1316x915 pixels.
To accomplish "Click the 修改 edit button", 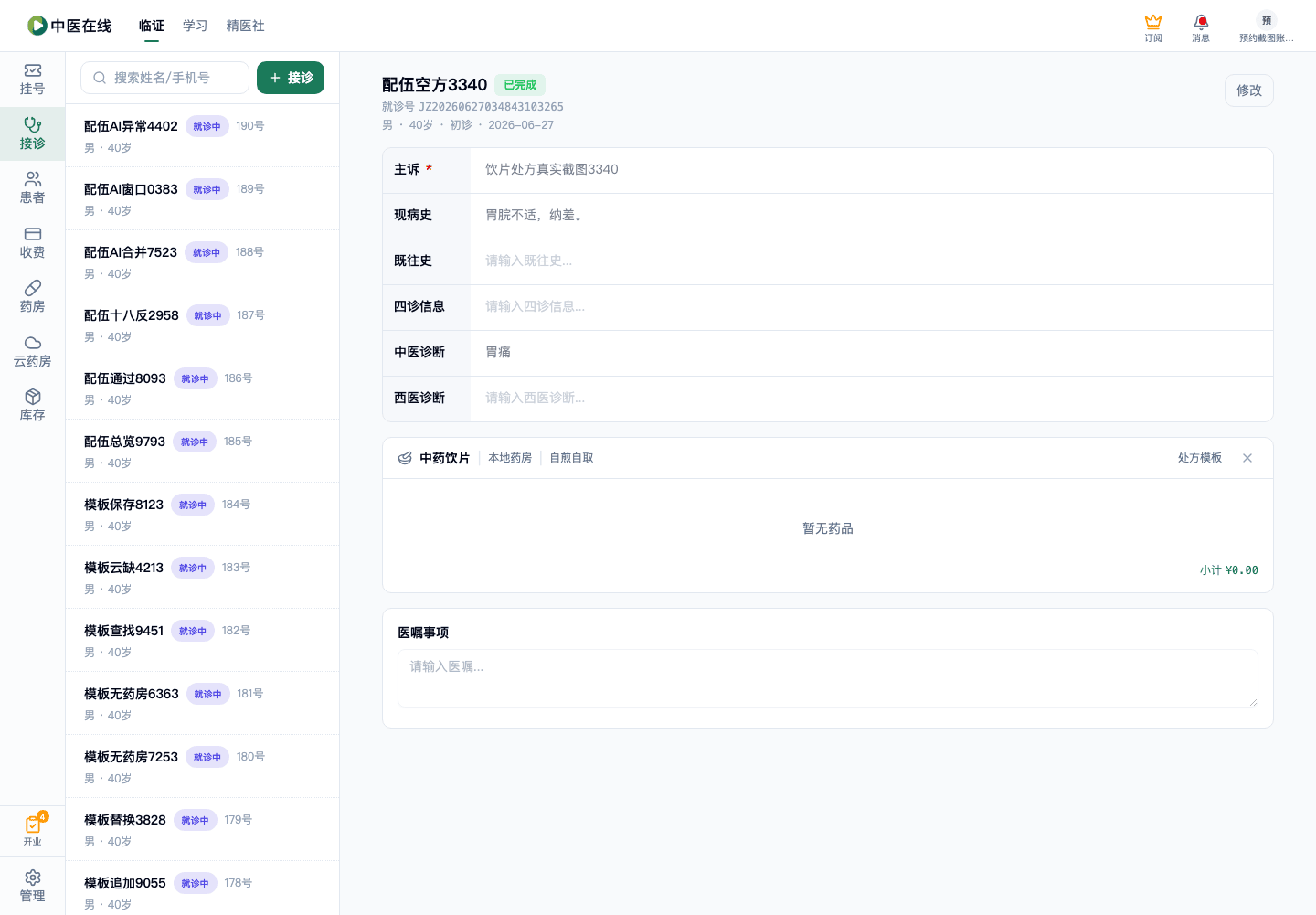I will tap(1249, 90).
